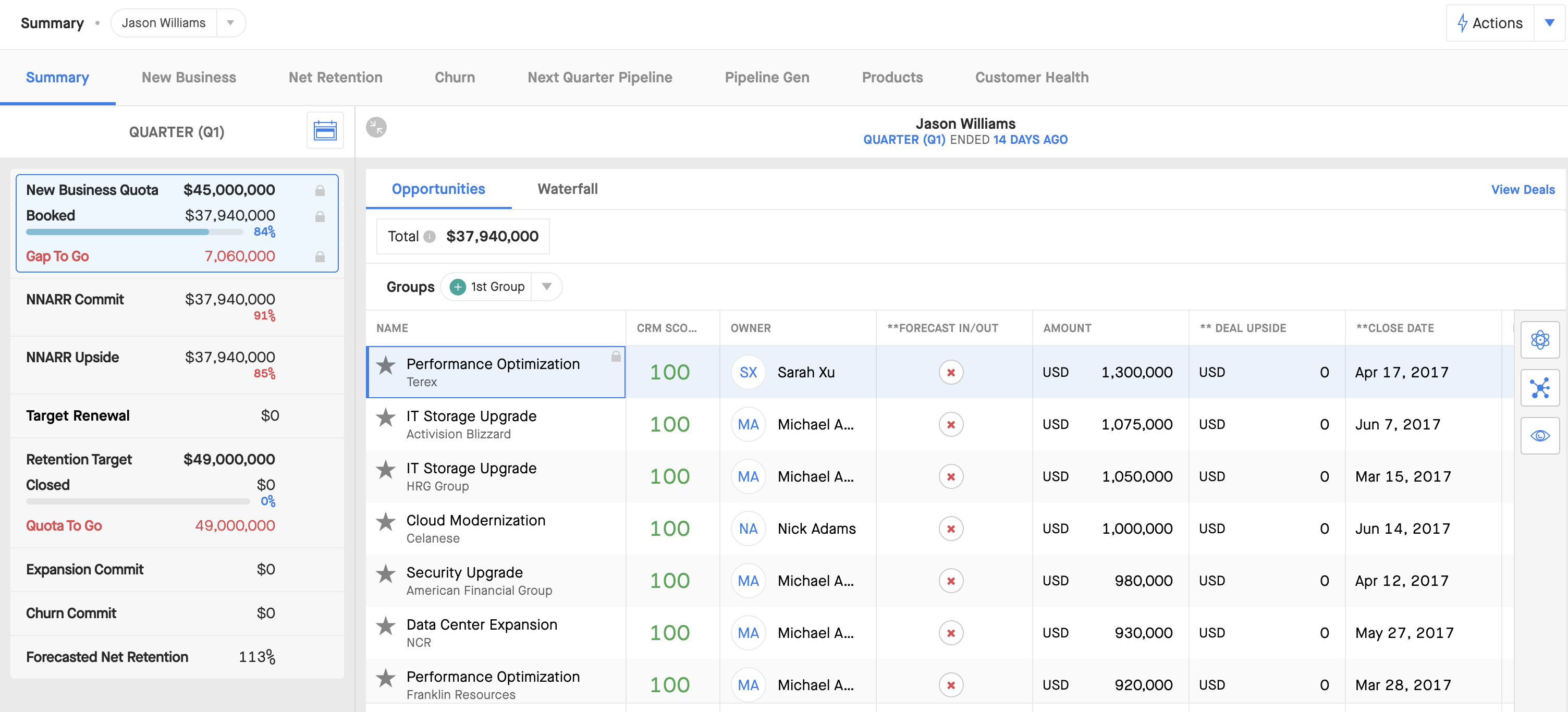This screenshot has width=1568, height=712.
Task: Sort by the AMOUNT column header
Action: 1067,328
